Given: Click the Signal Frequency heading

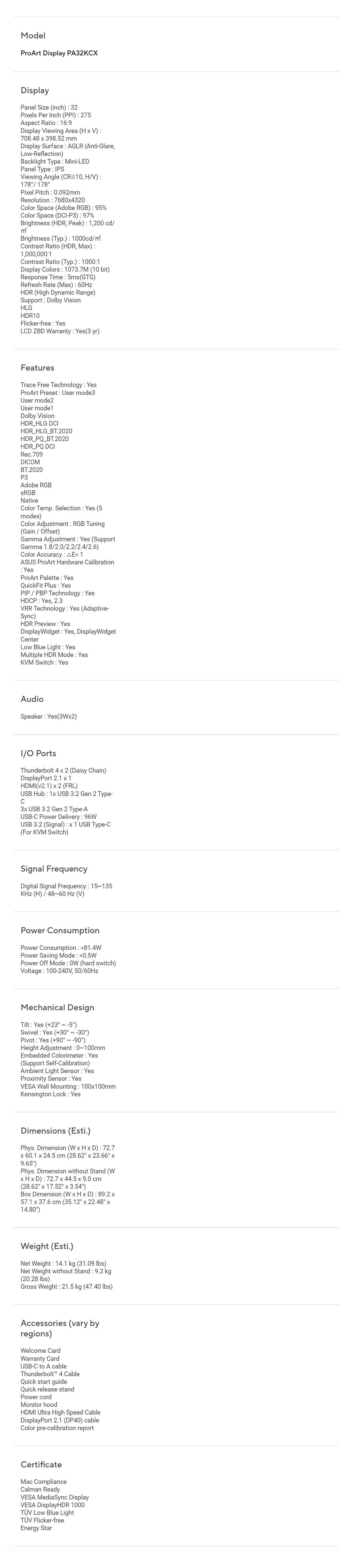Looking at the screenshot, I should [54, 869].
